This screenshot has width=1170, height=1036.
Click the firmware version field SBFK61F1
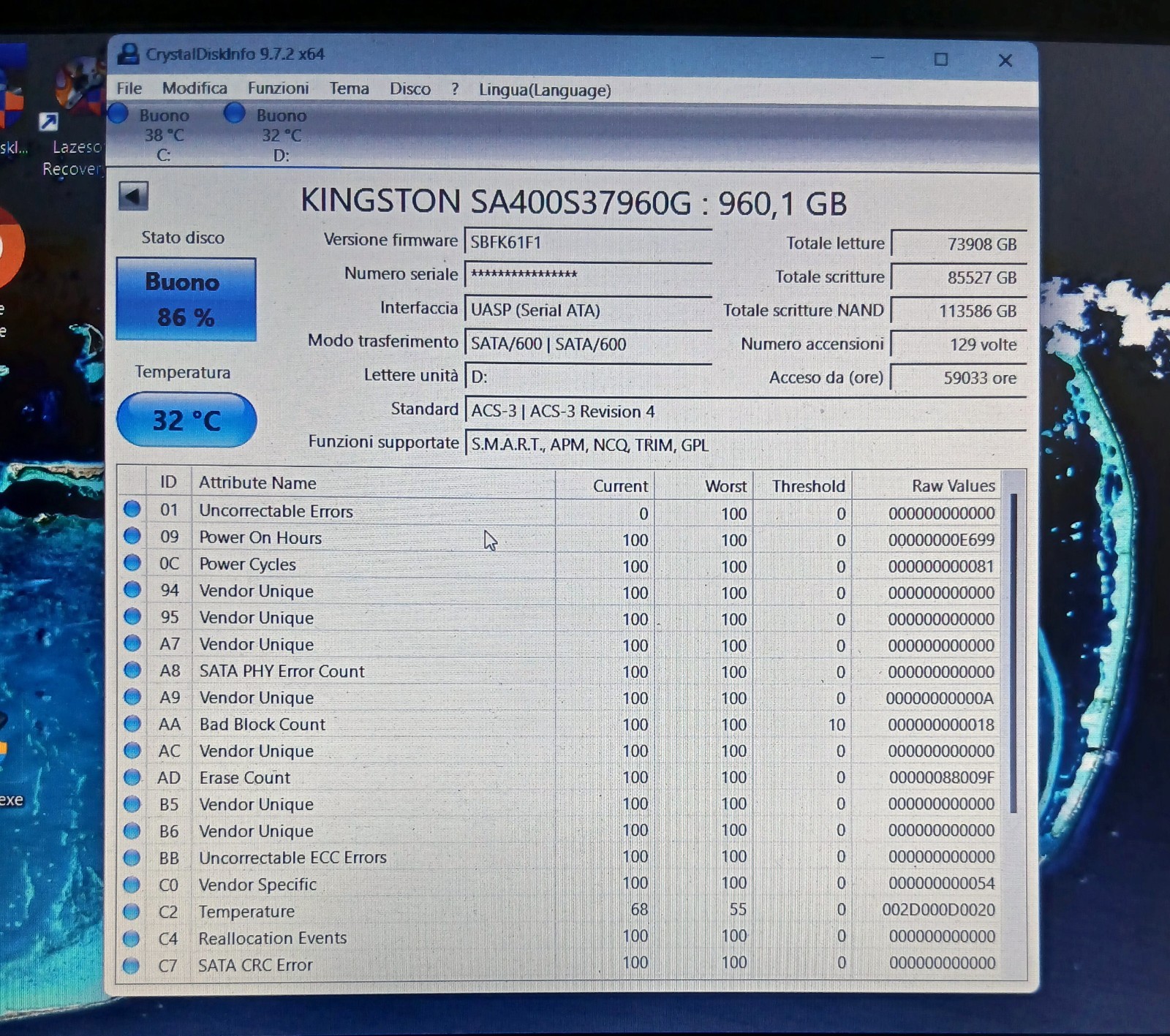(588, 242)
